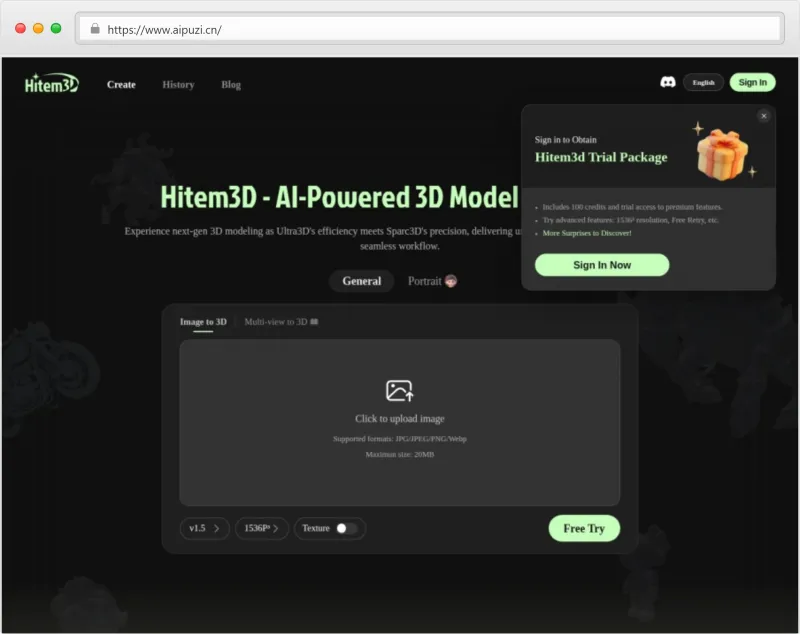Viewport: 800px width, 634px height.
Task: Open the Discord community icon
Action: 668,82
